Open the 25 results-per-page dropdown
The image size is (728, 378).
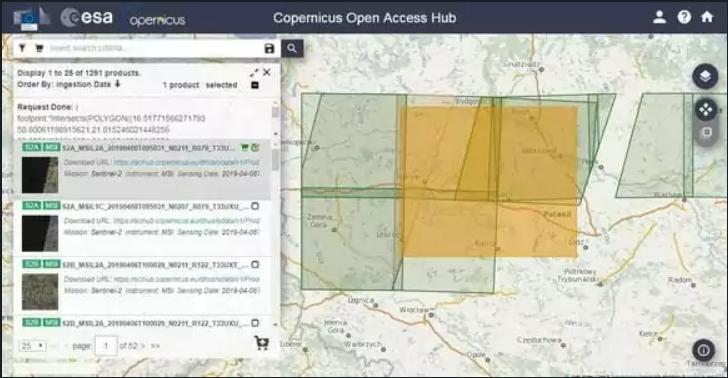(x=32, y=345)
